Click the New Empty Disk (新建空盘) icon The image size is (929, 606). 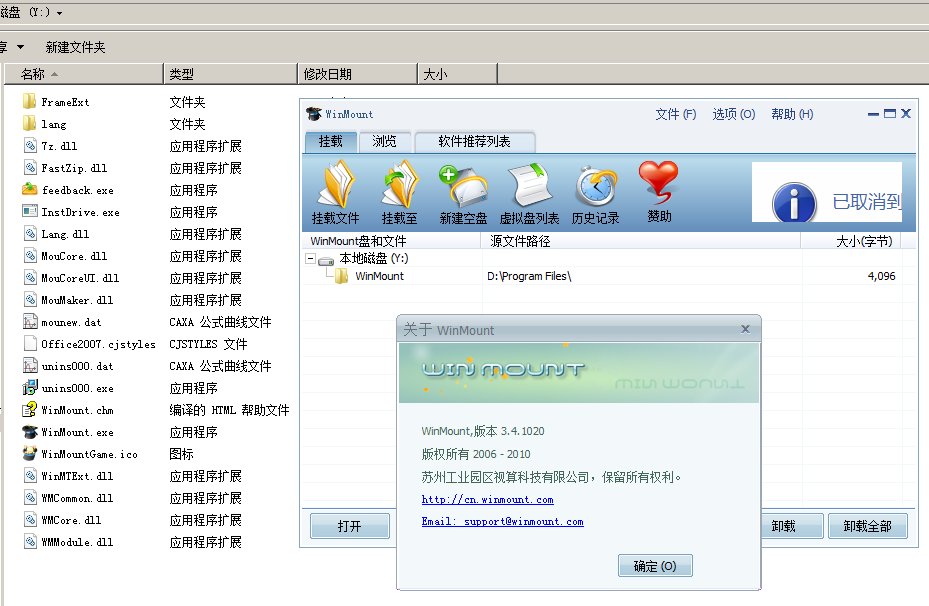tap(463, 187)
